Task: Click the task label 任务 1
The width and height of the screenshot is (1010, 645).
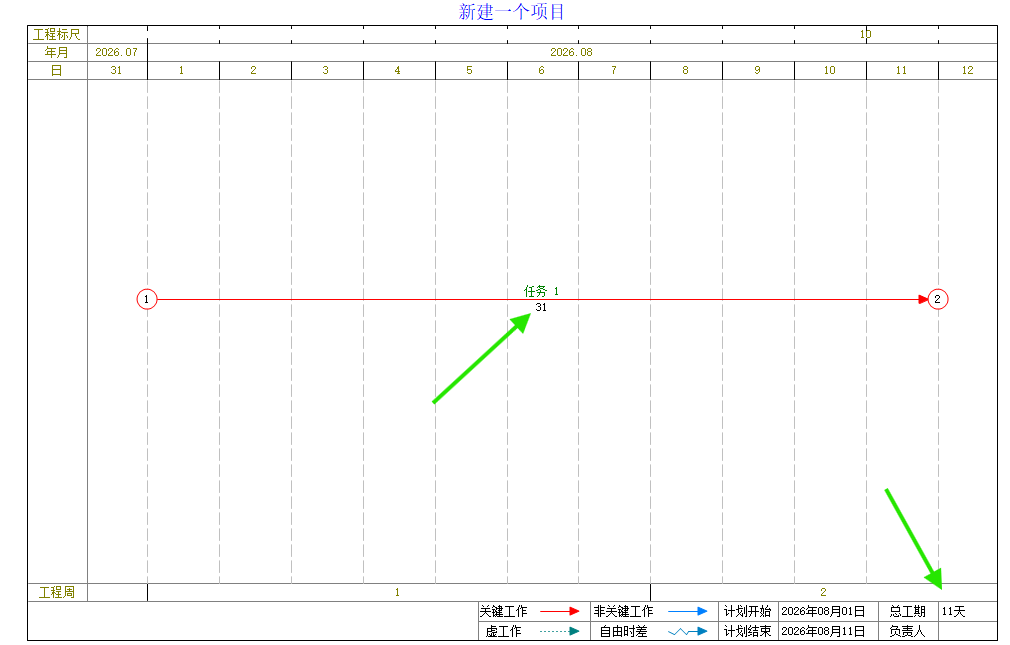Action: (541, 291)
